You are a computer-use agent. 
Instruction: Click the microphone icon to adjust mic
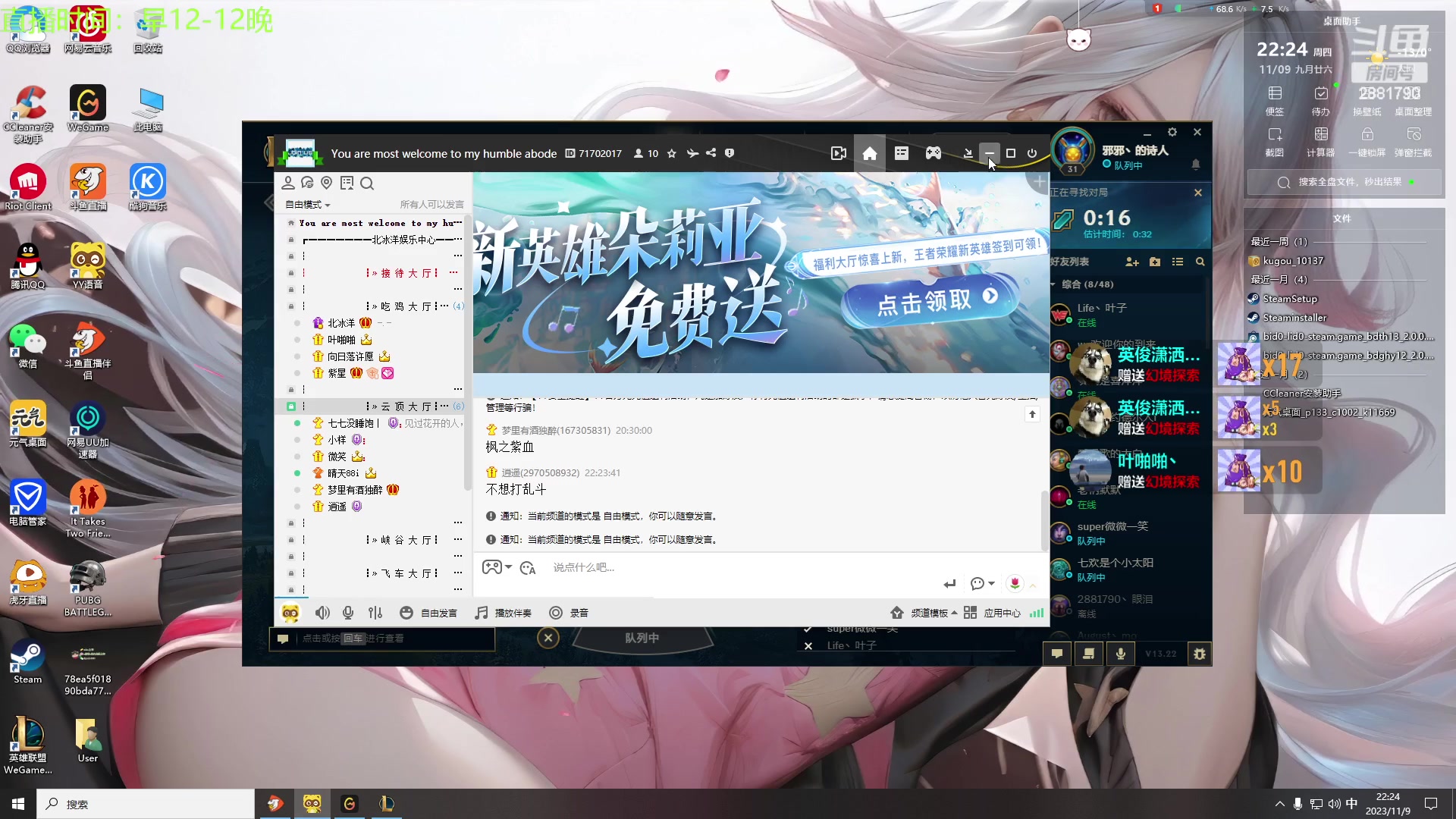tap(347, 612)
